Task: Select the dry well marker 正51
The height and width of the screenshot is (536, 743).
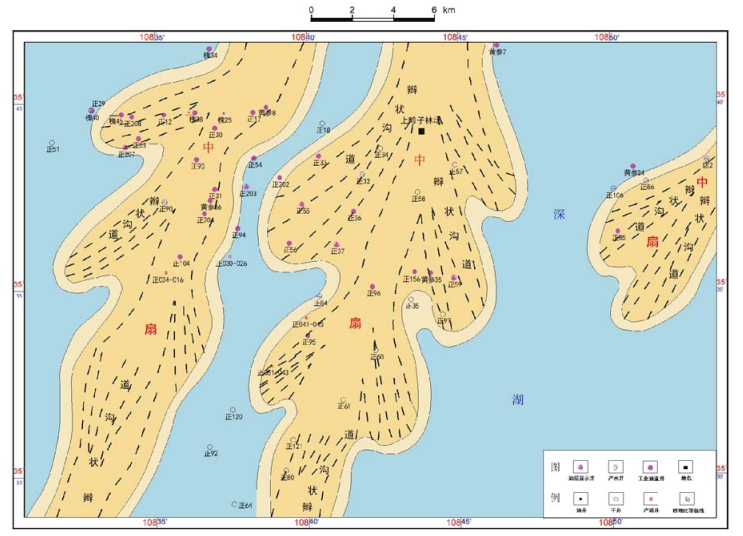Action: (51, 143)
